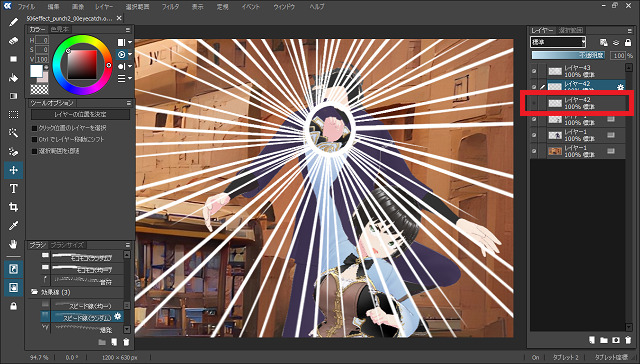Hide the selected レイヤー42 via eye icon
This screenshot has width=640, height=364.
point(534,87)
